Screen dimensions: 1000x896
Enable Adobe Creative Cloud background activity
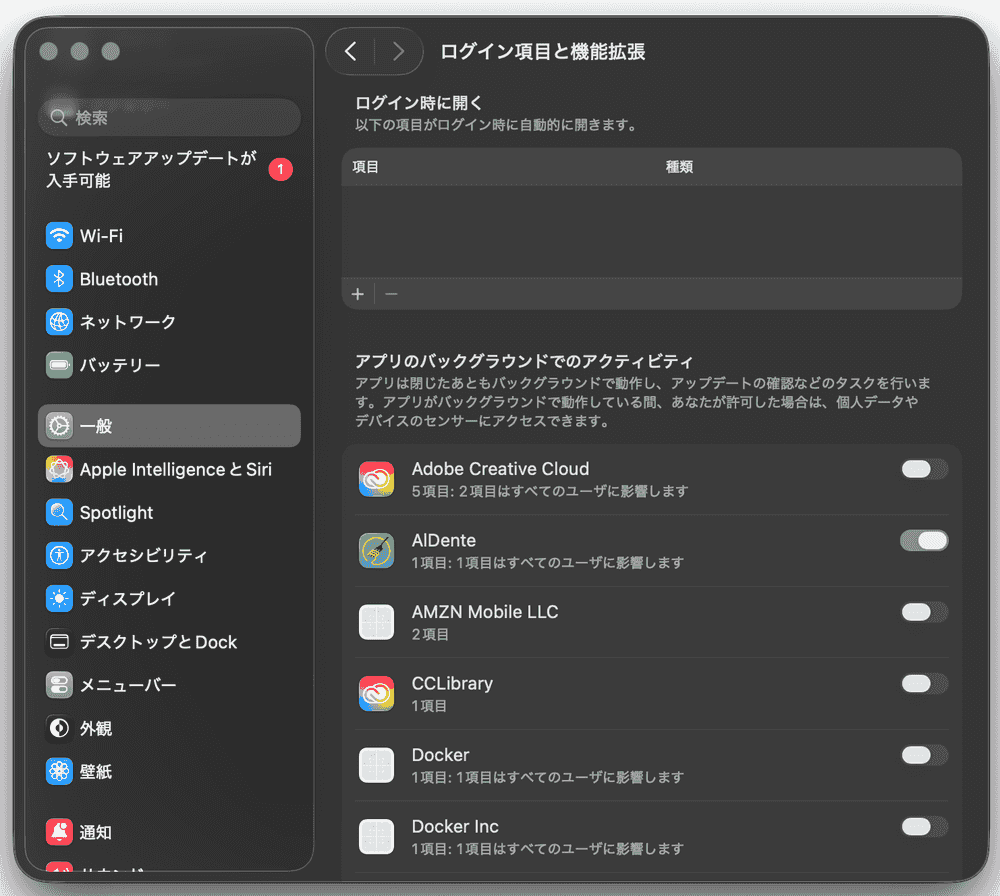924,469
